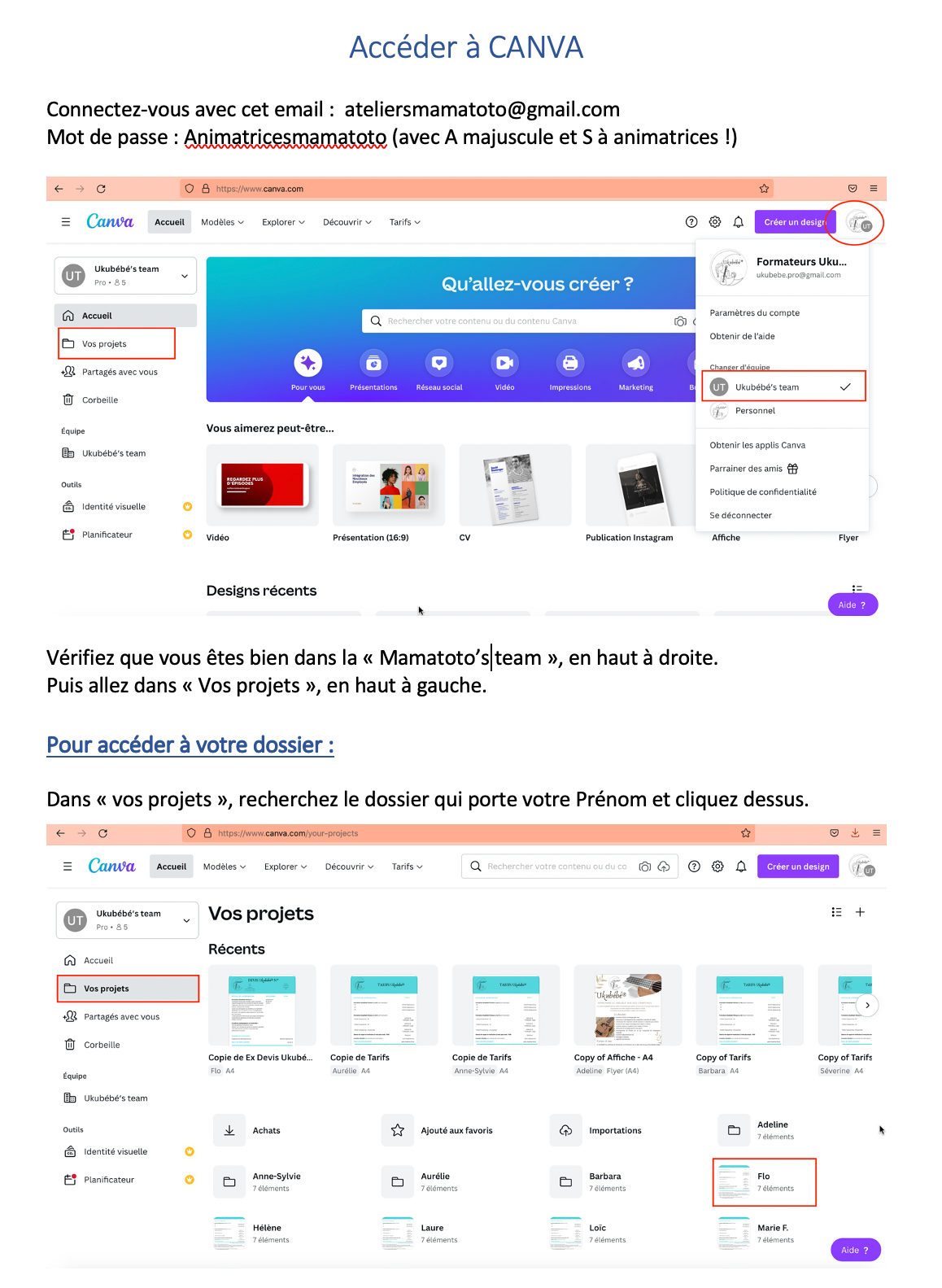Expand Ukubébé's team switcher in top sidebar
This screenshot has width=942, height=1288.
click(125, 275)
